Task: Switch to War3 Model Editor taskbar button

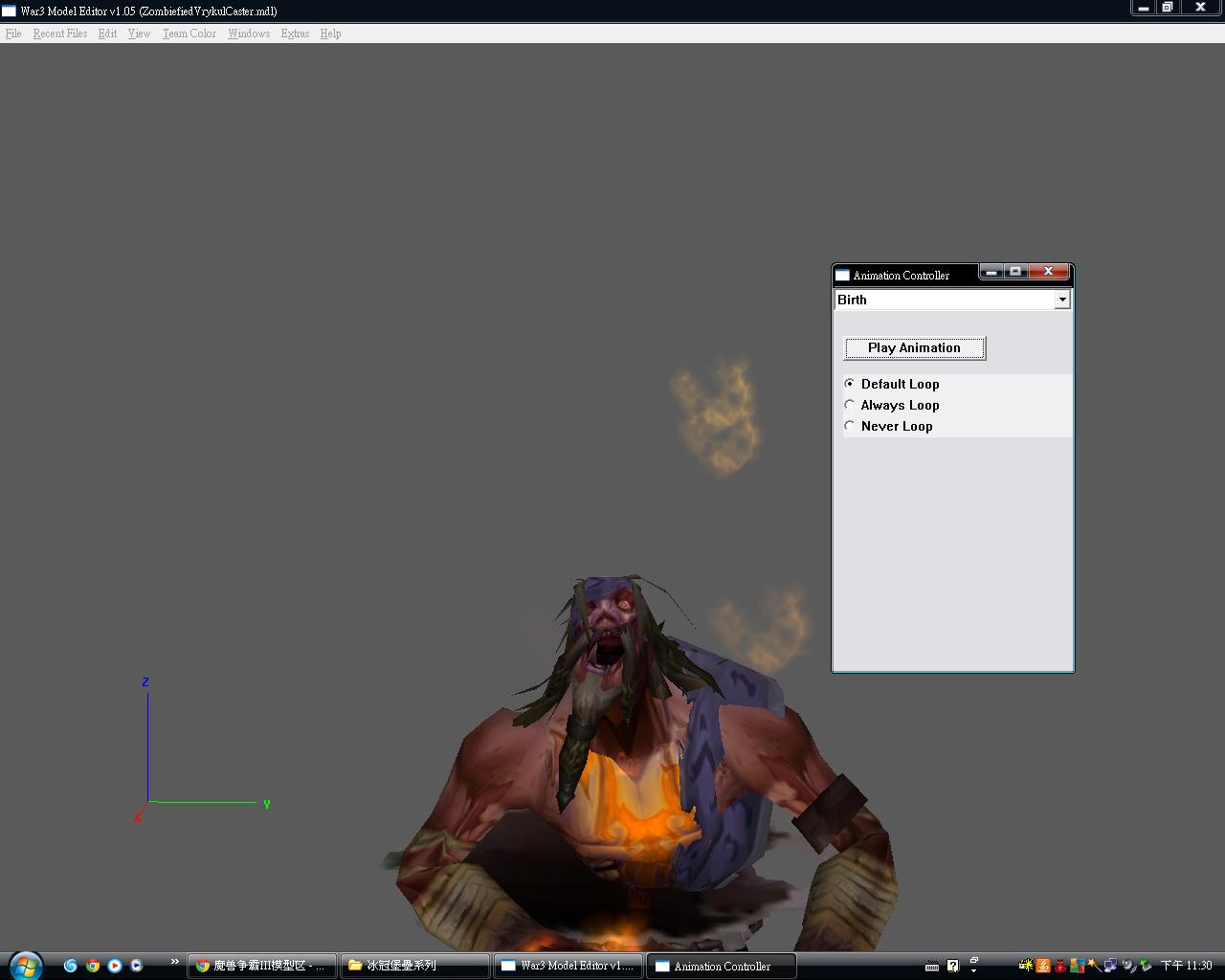Action: 568,966
